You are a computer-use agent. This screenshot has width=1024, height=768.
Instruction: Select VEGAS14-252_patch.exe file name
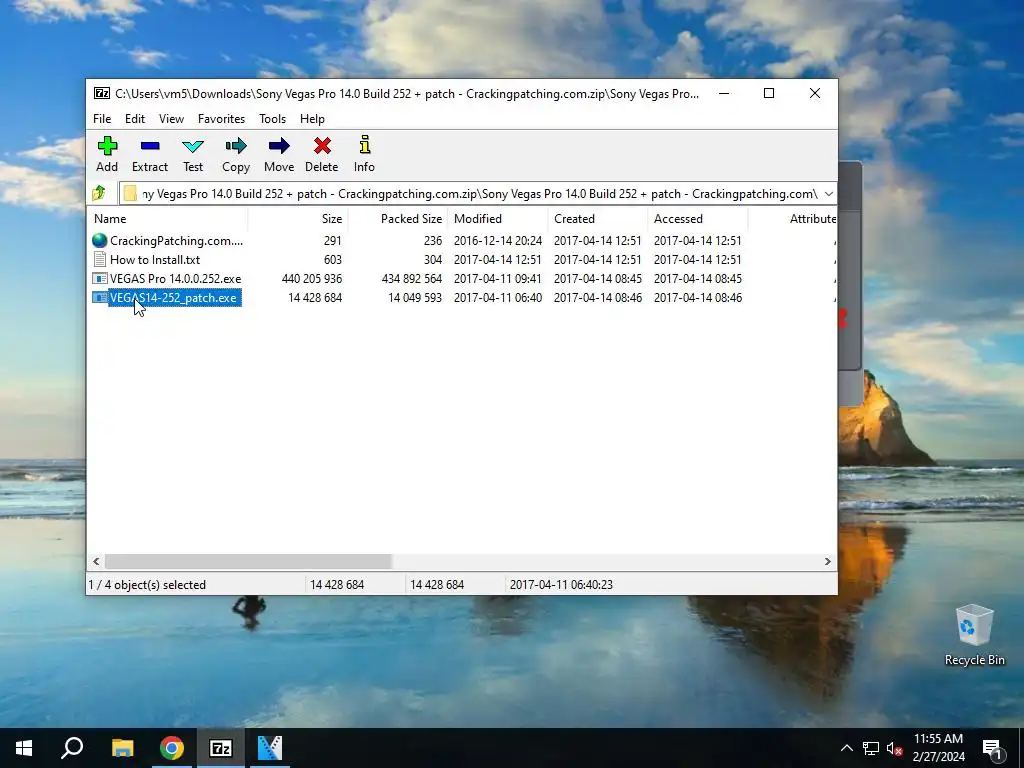pos(173,297)
